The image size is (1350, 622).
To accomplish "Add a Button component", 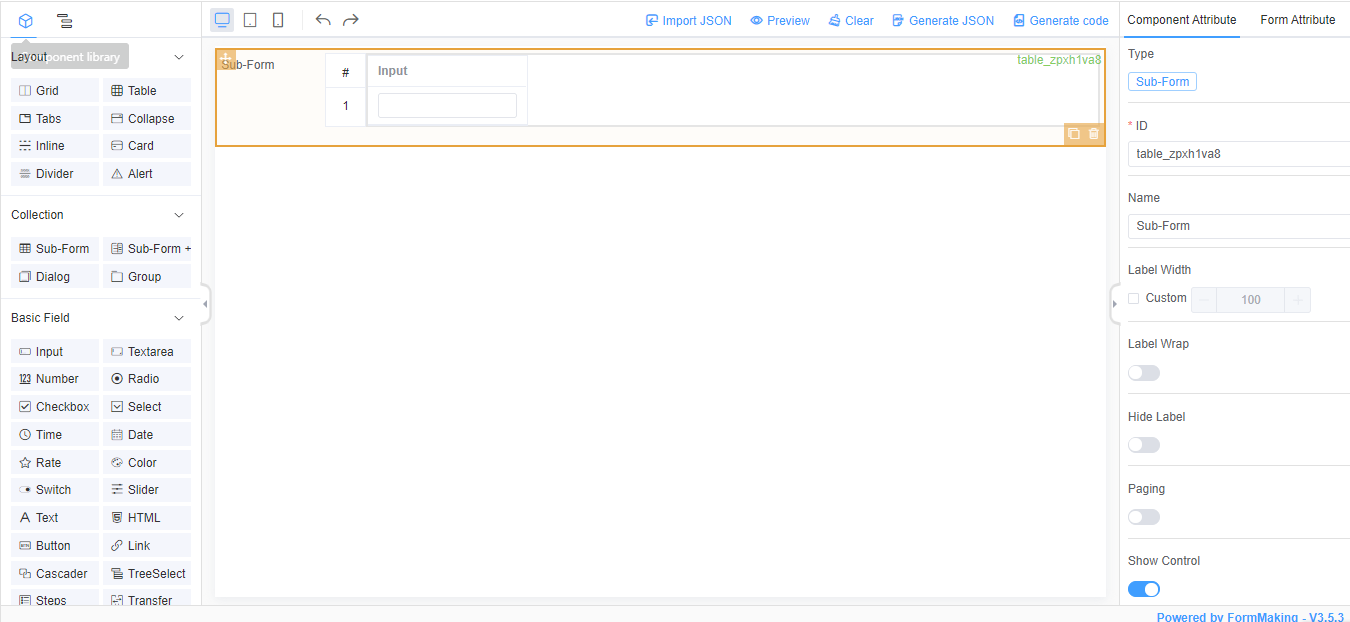I will 55,546.
